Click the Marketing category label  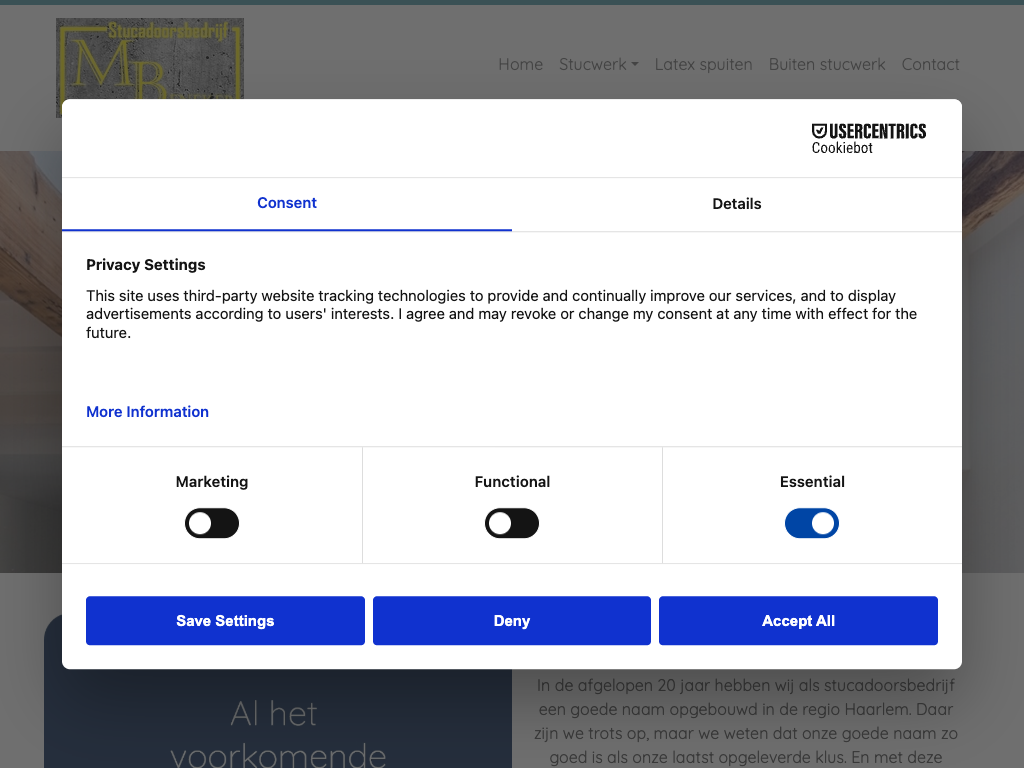(x=212, y=482)
